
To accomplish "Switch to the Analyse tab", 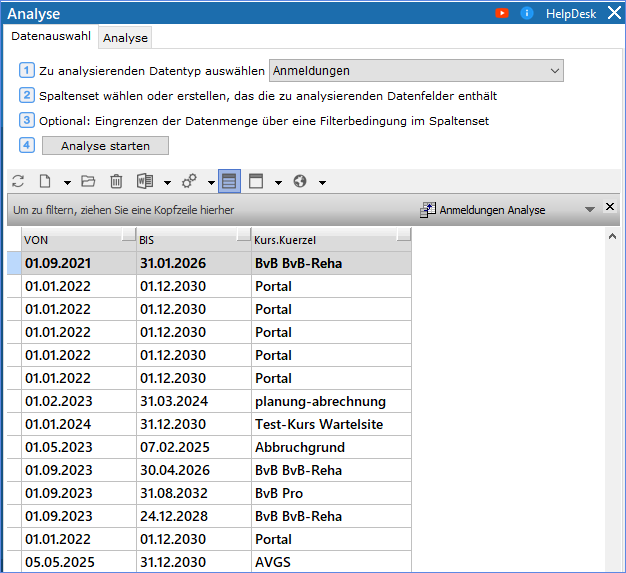I will [x=125, y=38].
